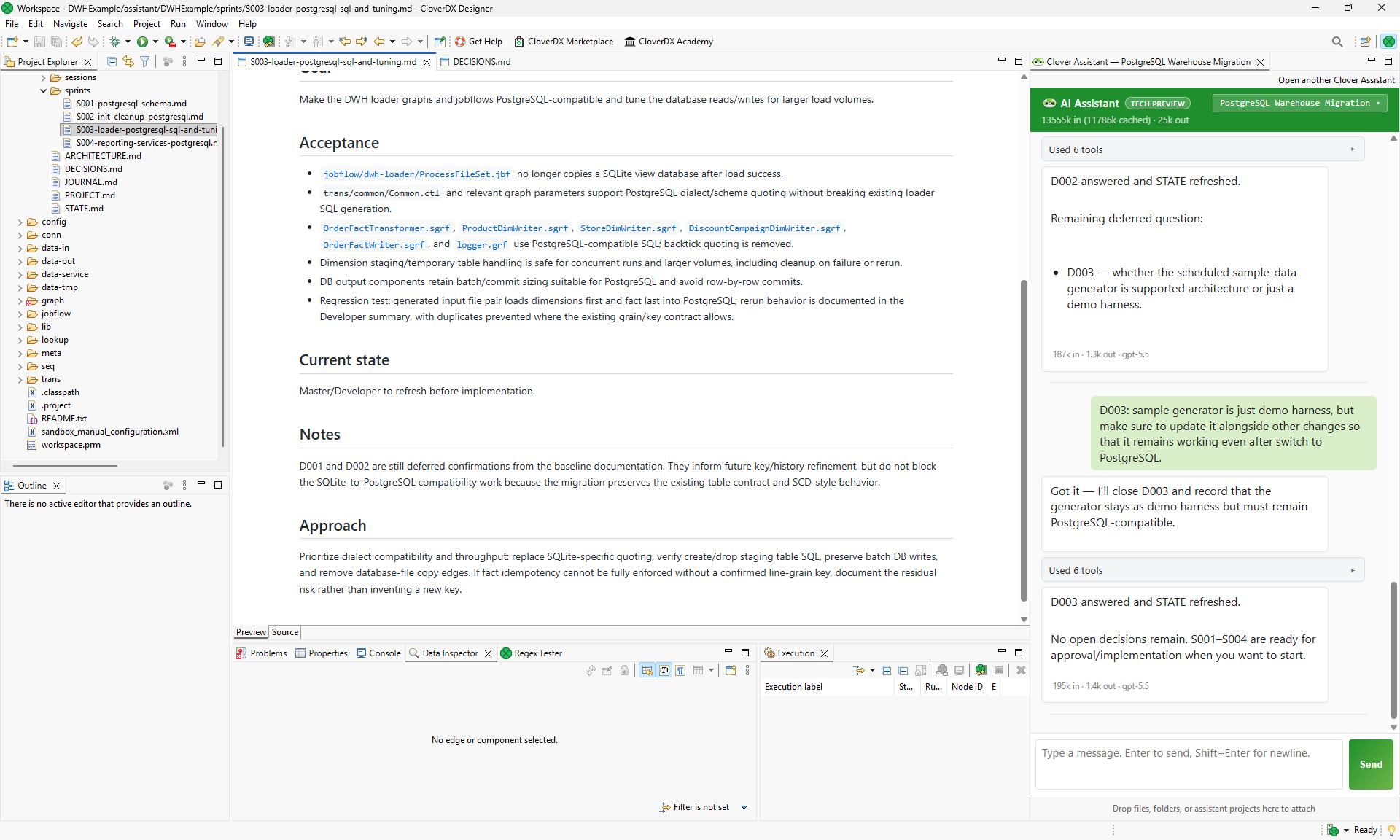This screenshot has width=1400, height=840.
Task: Click the assistant chat scrollbar
Action: [x=1393, y=650]
